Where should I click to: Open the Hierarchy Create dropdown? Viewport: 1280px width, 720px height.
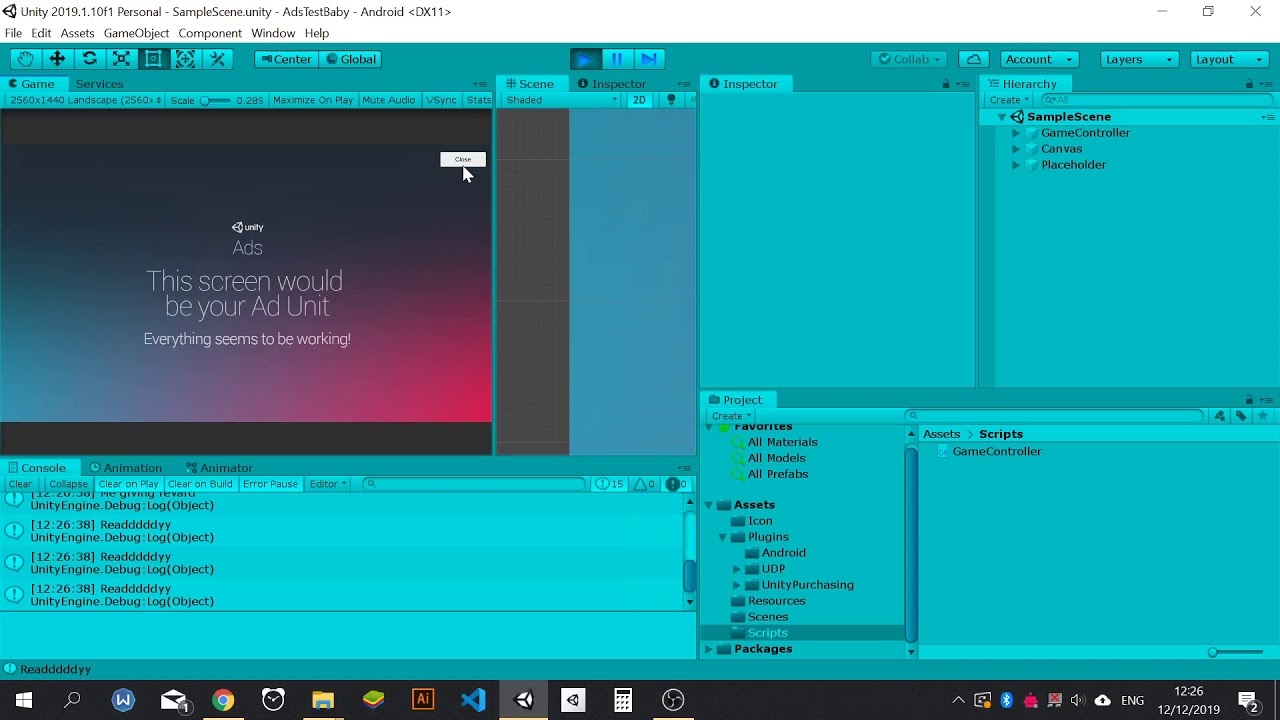click(1009, 100)
